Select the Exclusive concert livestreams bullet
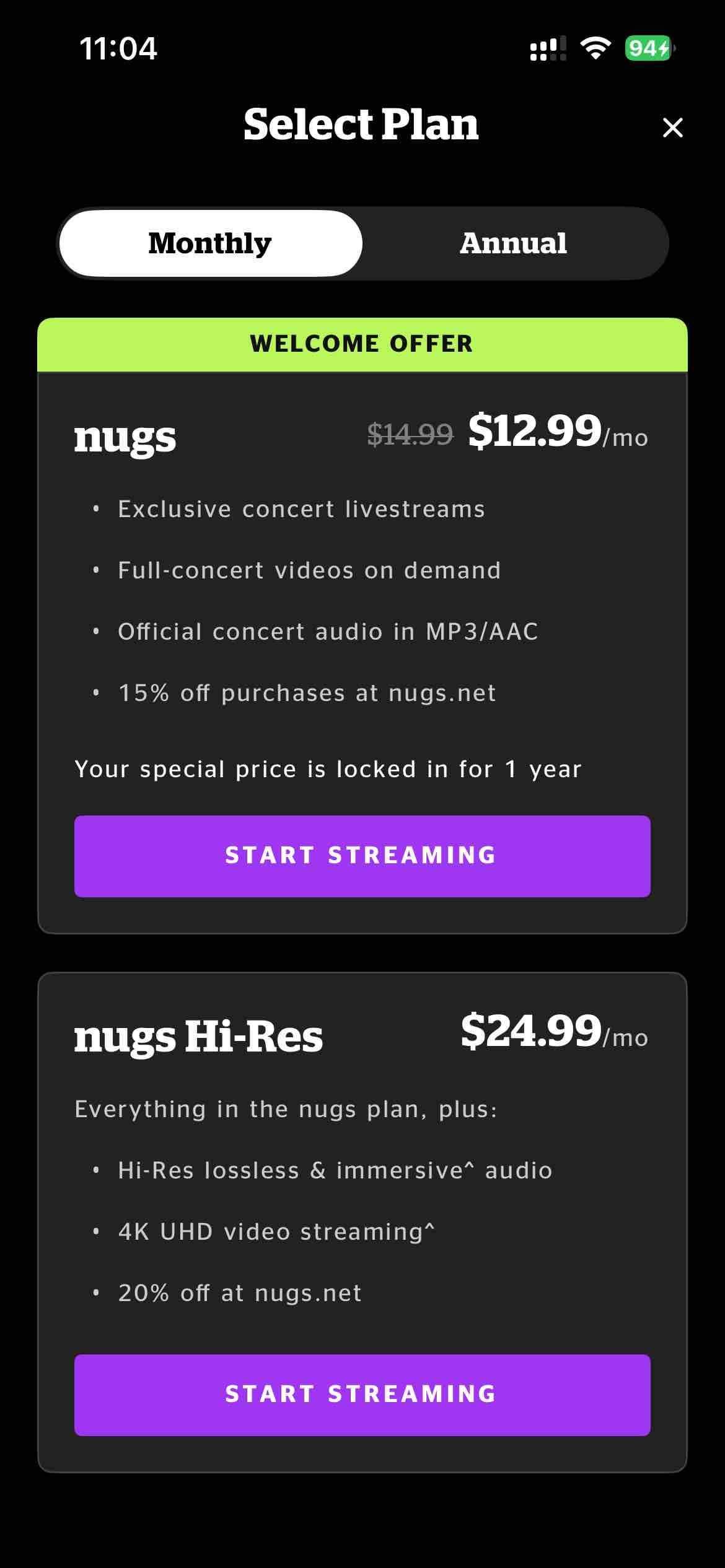The height and width of the screenshot is (1568, 725). pyautogui.click(x=301, y=508)
